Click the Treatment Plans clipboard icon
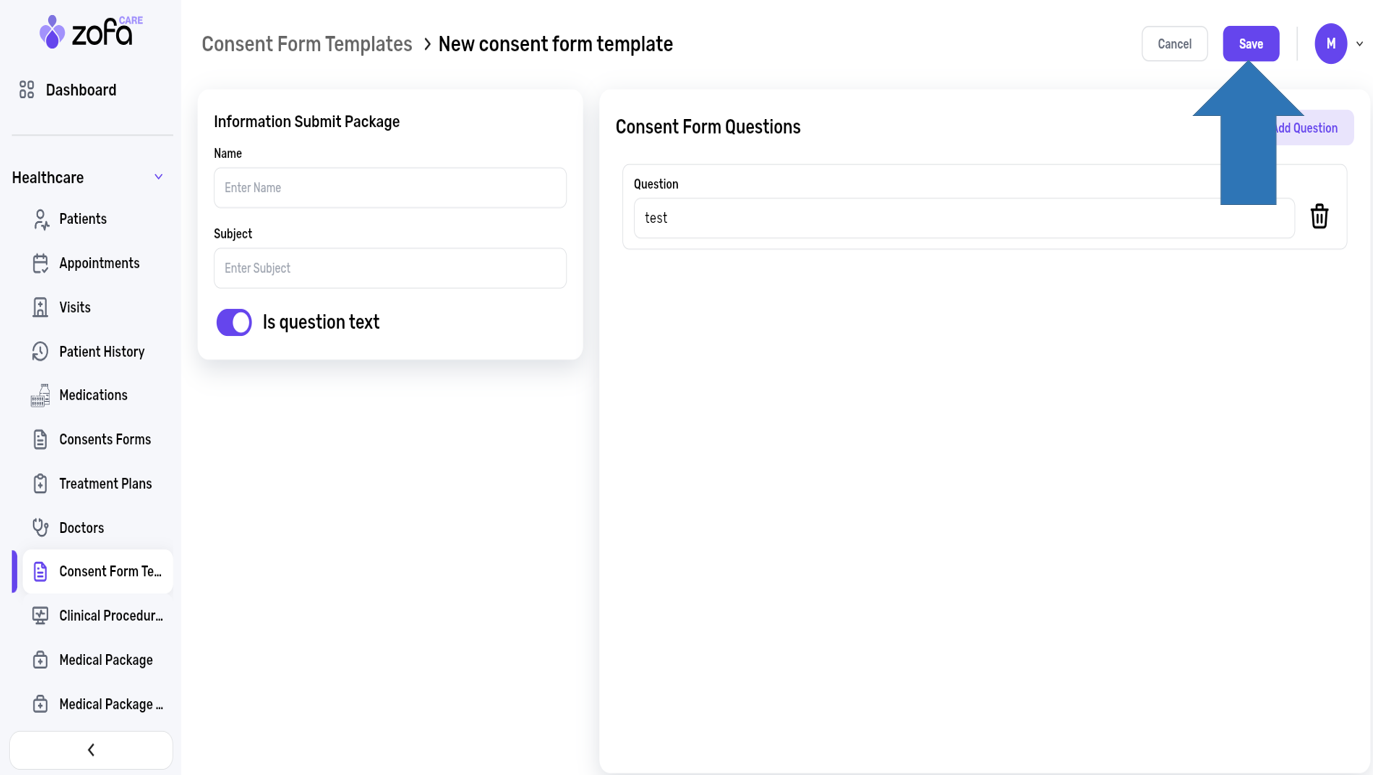Image resolution: width=1373 pixels, height=775 pixels. click(x=40, y=483)
